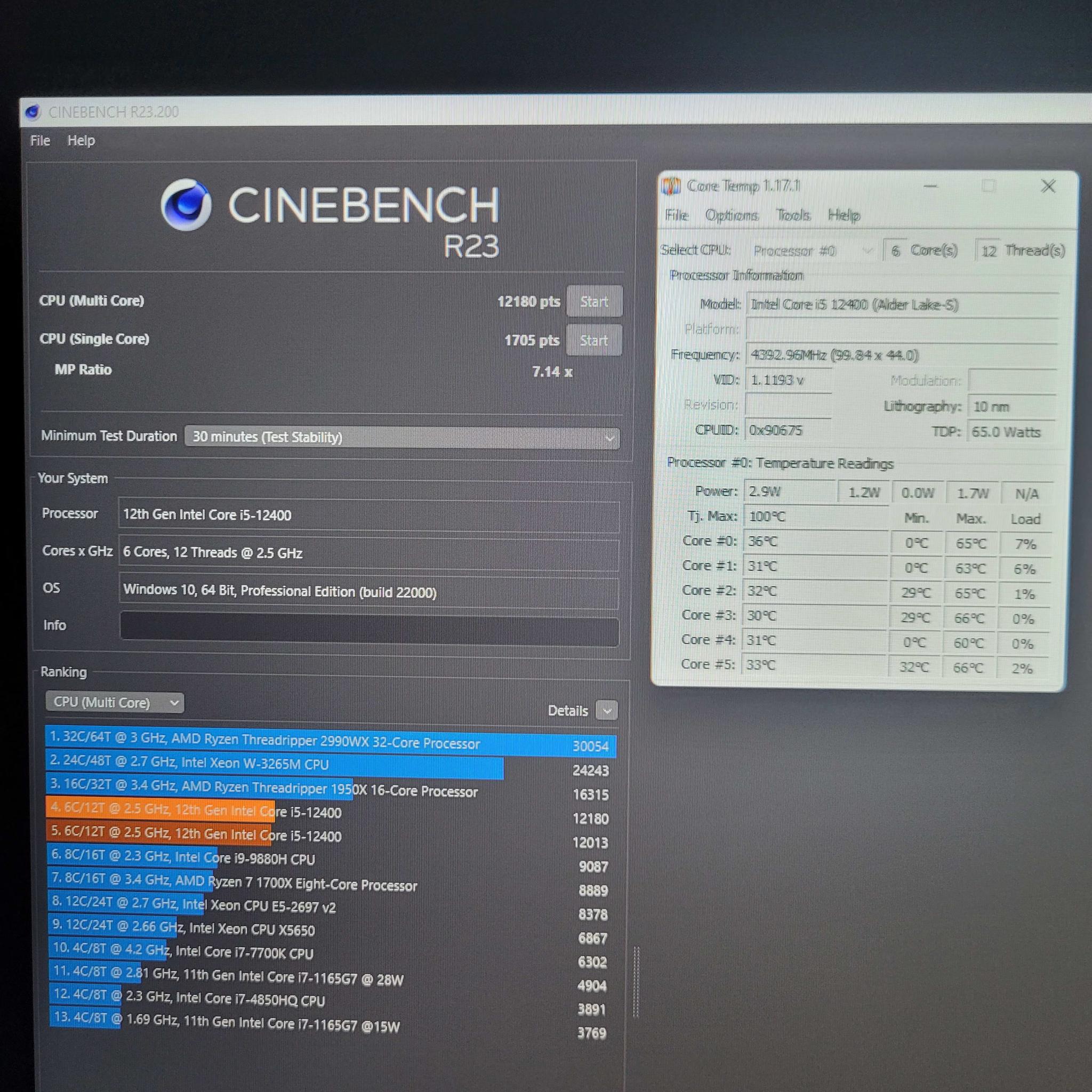1092x1092 pixels.
Task: Select the Threadripper 2990WX ranking entry
Action: [331, 744]
